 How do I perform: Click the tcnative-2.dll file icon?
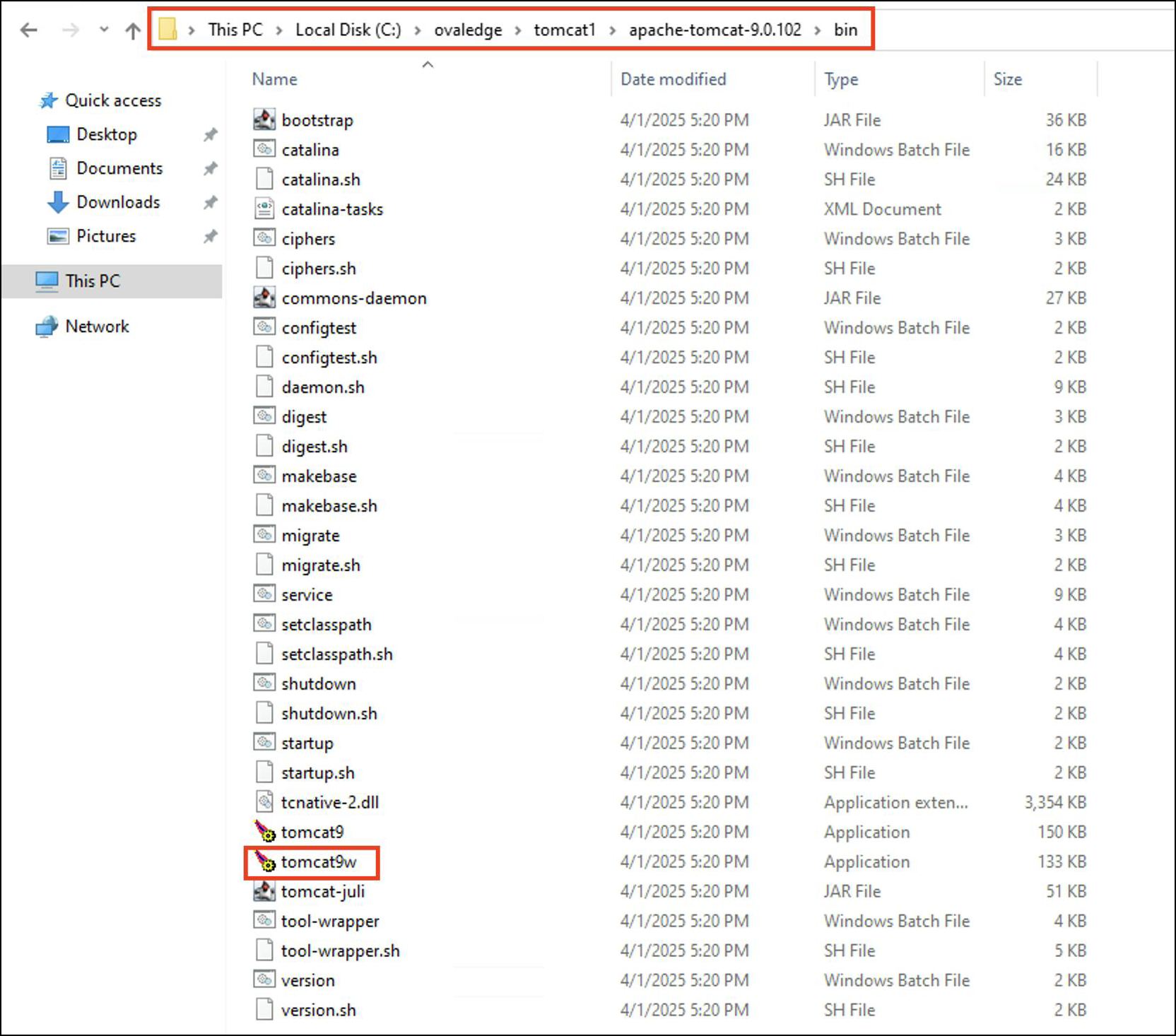[x=264, y=802]
